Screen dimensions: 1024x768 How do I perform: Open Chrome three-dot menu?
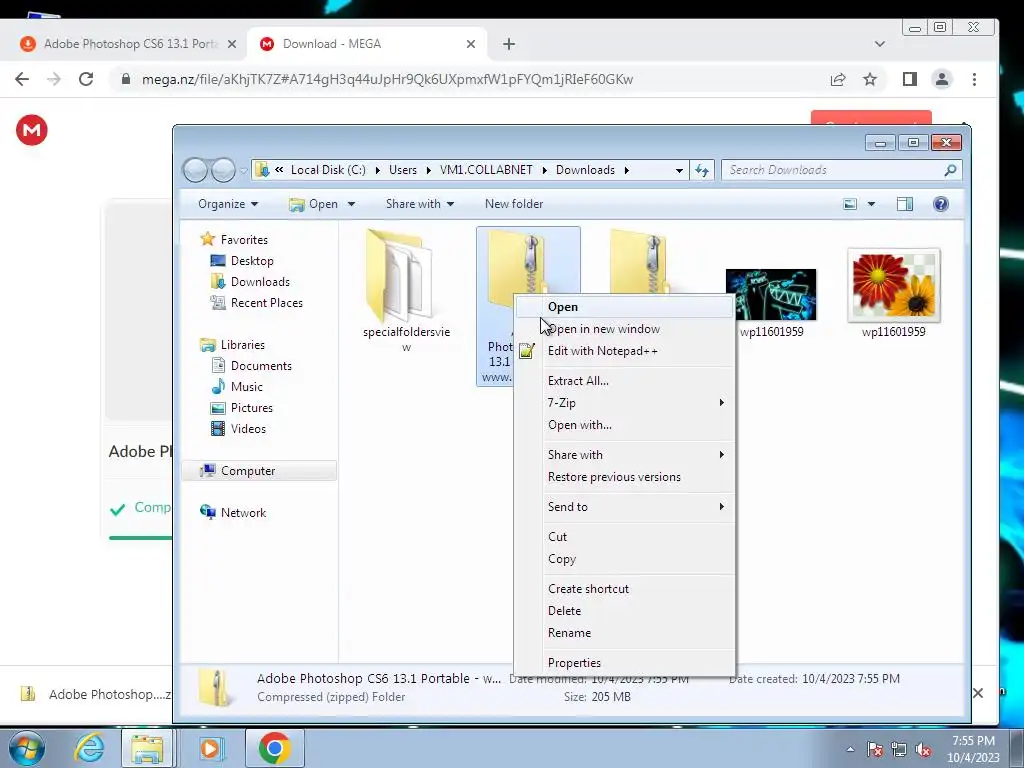coord(974,79)
